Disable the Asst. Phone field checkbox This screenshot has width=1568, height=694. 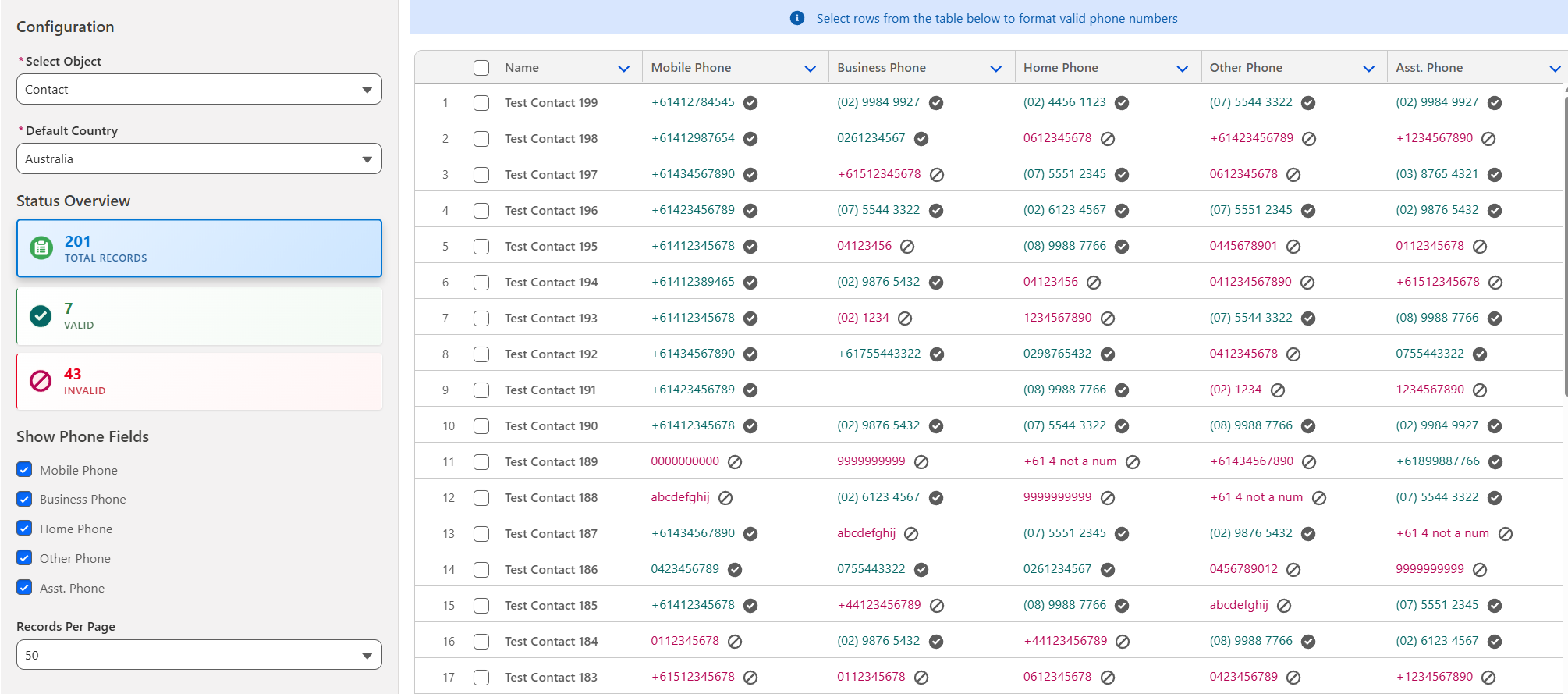tap(24, 587)
